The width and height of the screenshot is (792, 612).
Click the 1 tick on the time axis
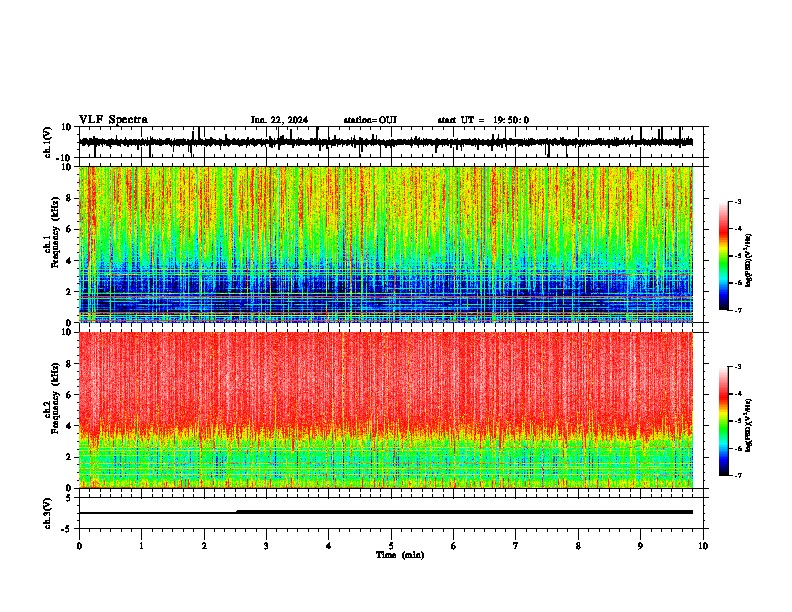click(141, 546)
